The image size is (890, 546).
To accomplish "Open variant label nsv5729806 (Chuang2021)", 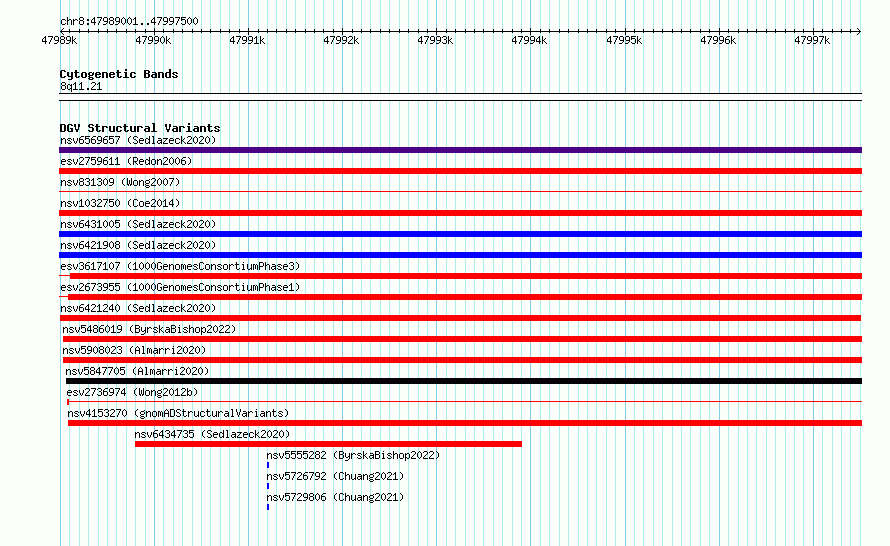I will tap(335, 497).
